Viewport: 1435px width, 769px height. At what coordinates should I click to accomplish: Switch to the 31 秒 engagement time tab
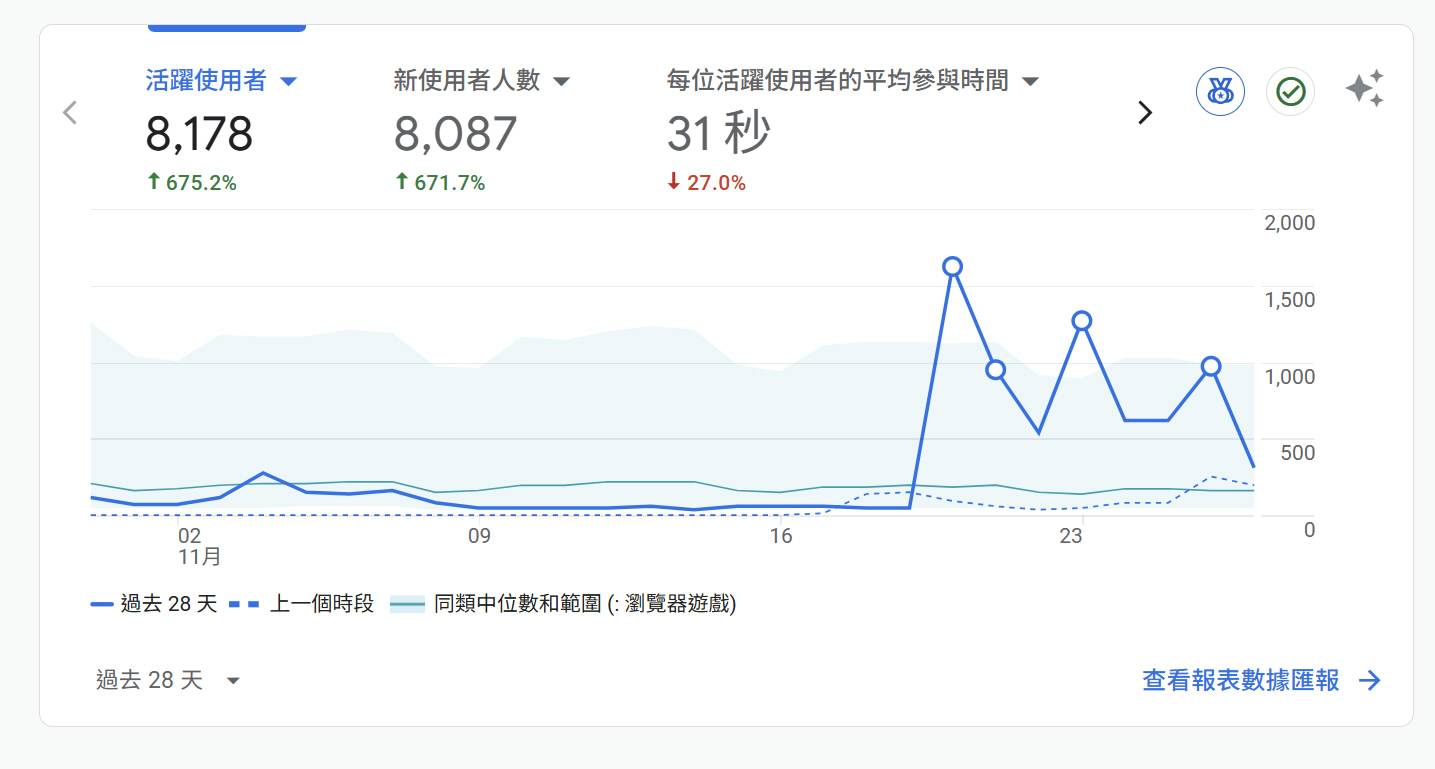click(x=718, y=133)
